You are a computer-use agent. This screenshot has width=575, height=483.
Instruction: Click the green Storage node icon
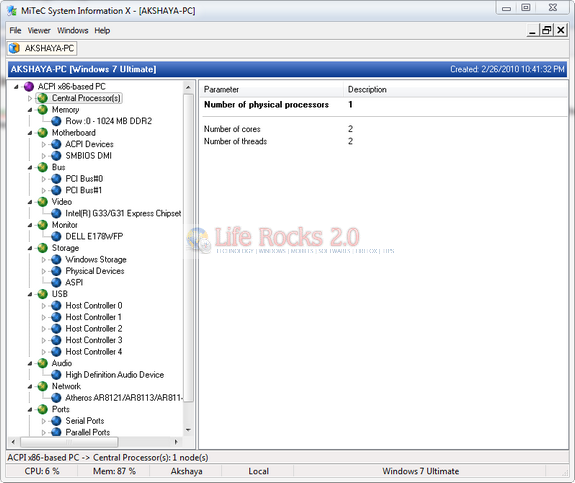coord(43,248)
